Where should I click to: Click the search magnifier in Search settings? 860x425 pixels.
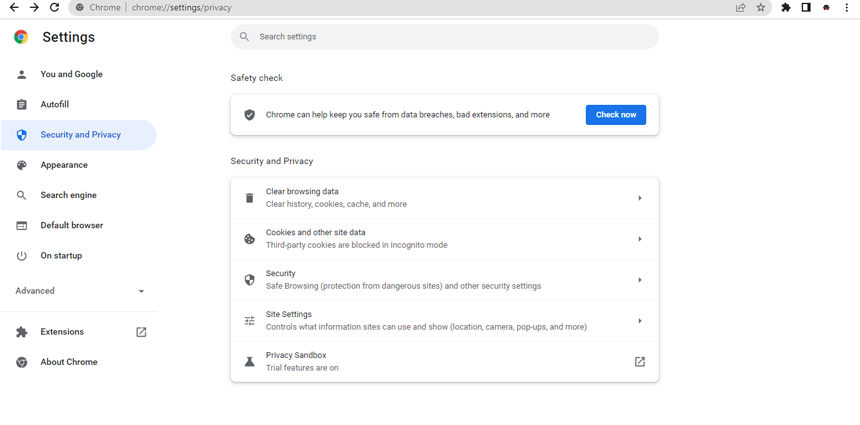244,37
